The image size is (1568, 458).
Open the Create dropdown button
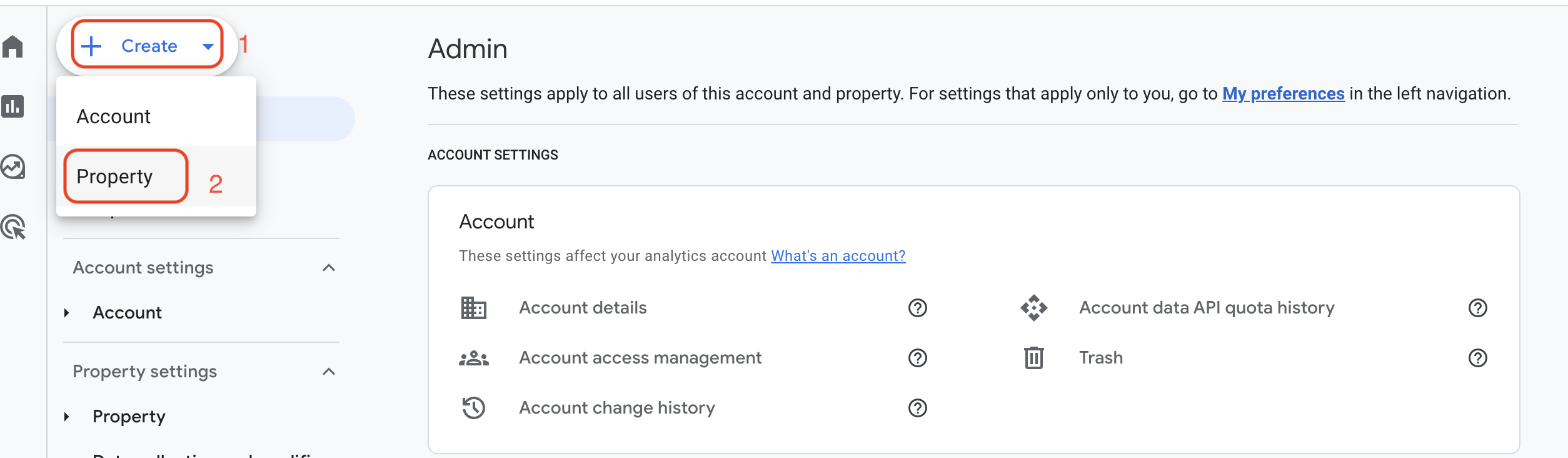(x=148, y=46)
